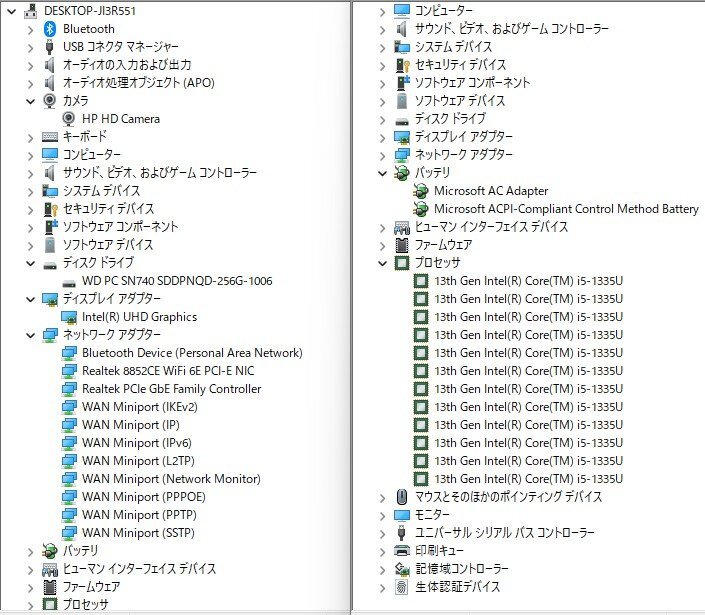Select the DESKTOP-JI3R551 computer name label
The width and height of the screenshot is (705, 615).
pyautogui.click(x=90, y=11)
